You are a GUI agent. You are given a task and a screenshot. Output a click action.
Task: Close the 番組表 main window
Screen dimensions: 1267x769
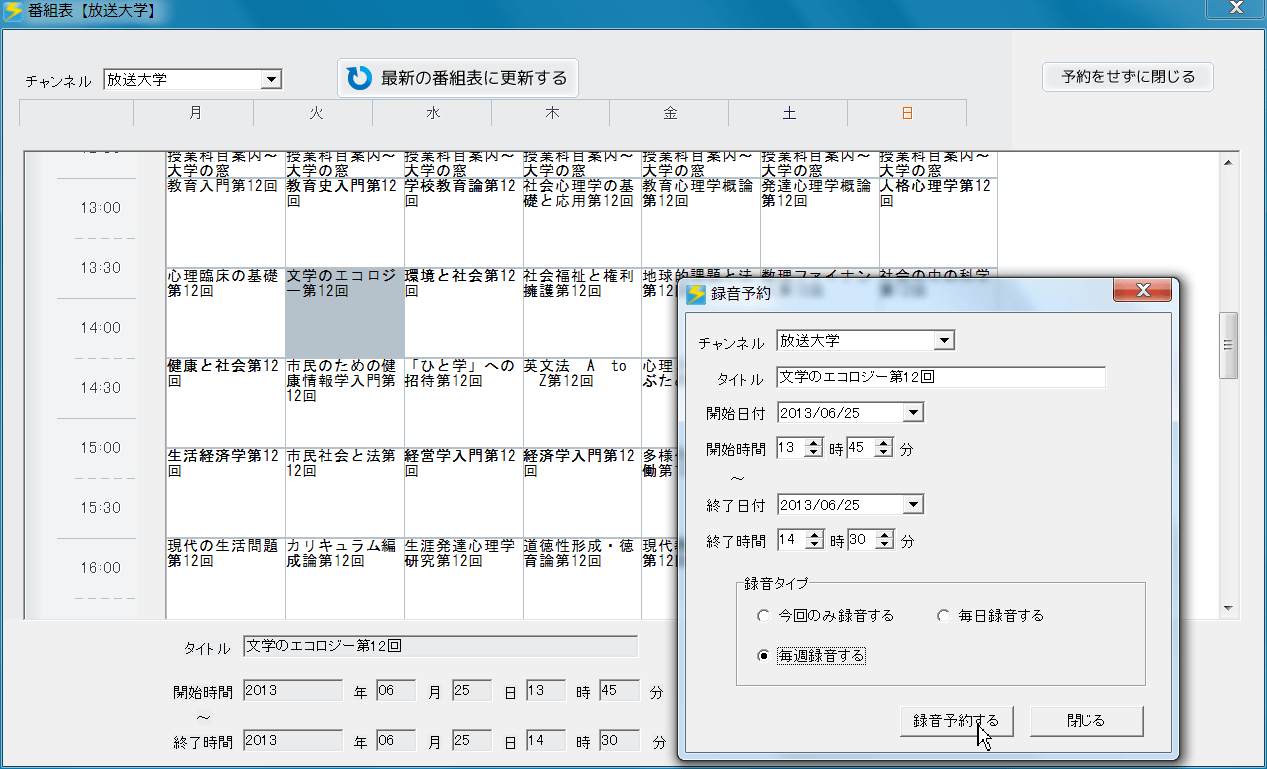pyautogui.click(x=1236, y=10)
